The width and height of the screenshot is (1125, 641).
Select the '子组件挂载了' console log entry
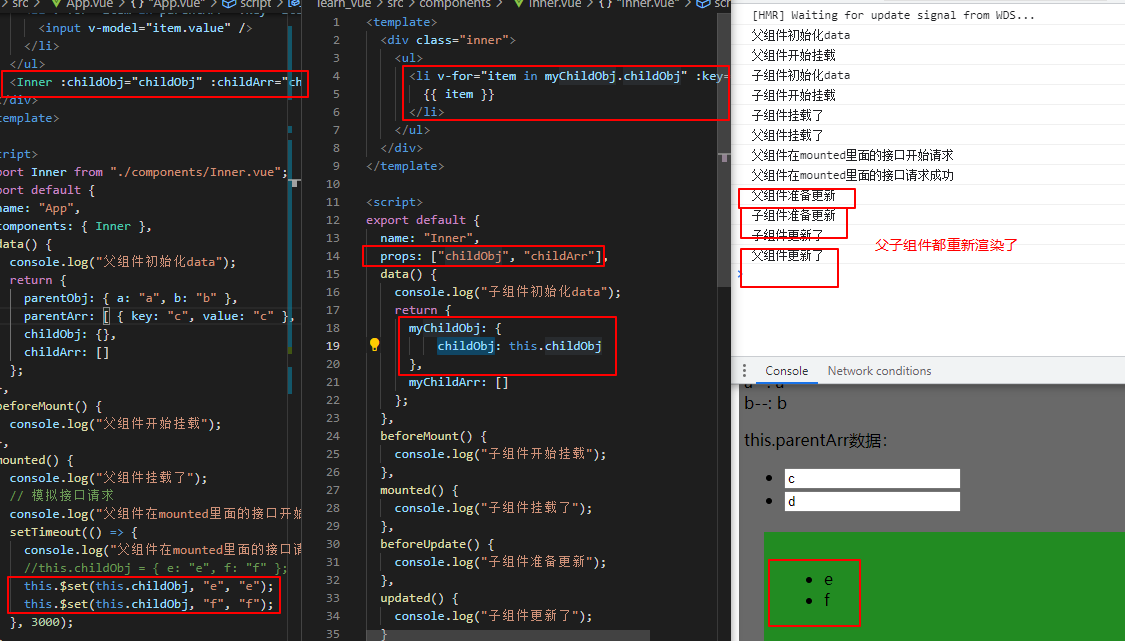click(787, 116)
